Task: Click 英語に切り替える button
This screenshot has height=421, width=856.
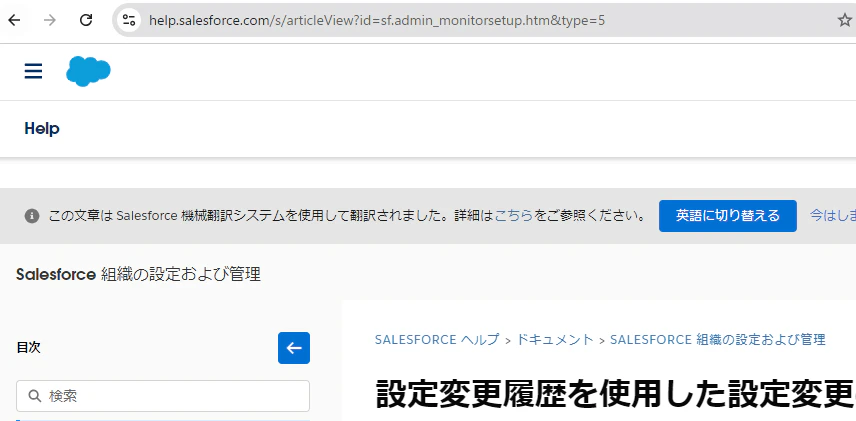Action: pos(728,216)
